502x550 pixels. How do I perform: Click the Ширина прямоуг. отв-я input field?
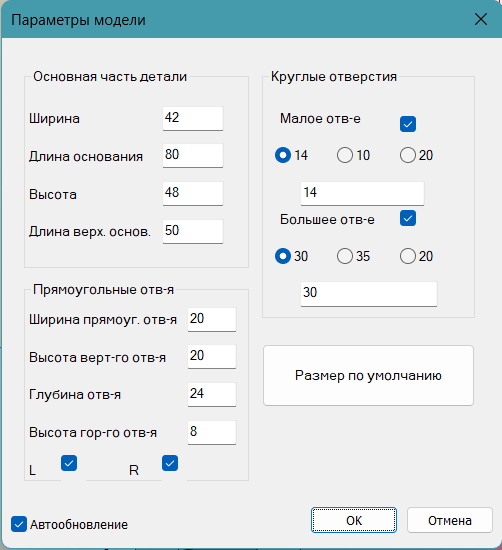212,320
